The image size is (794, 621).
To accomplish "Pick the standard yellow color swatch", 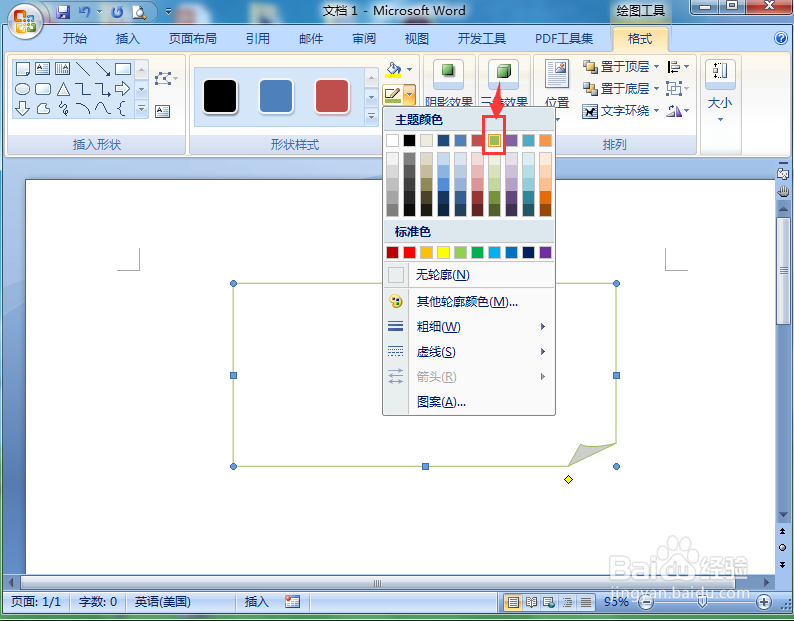I will point(443,252).
